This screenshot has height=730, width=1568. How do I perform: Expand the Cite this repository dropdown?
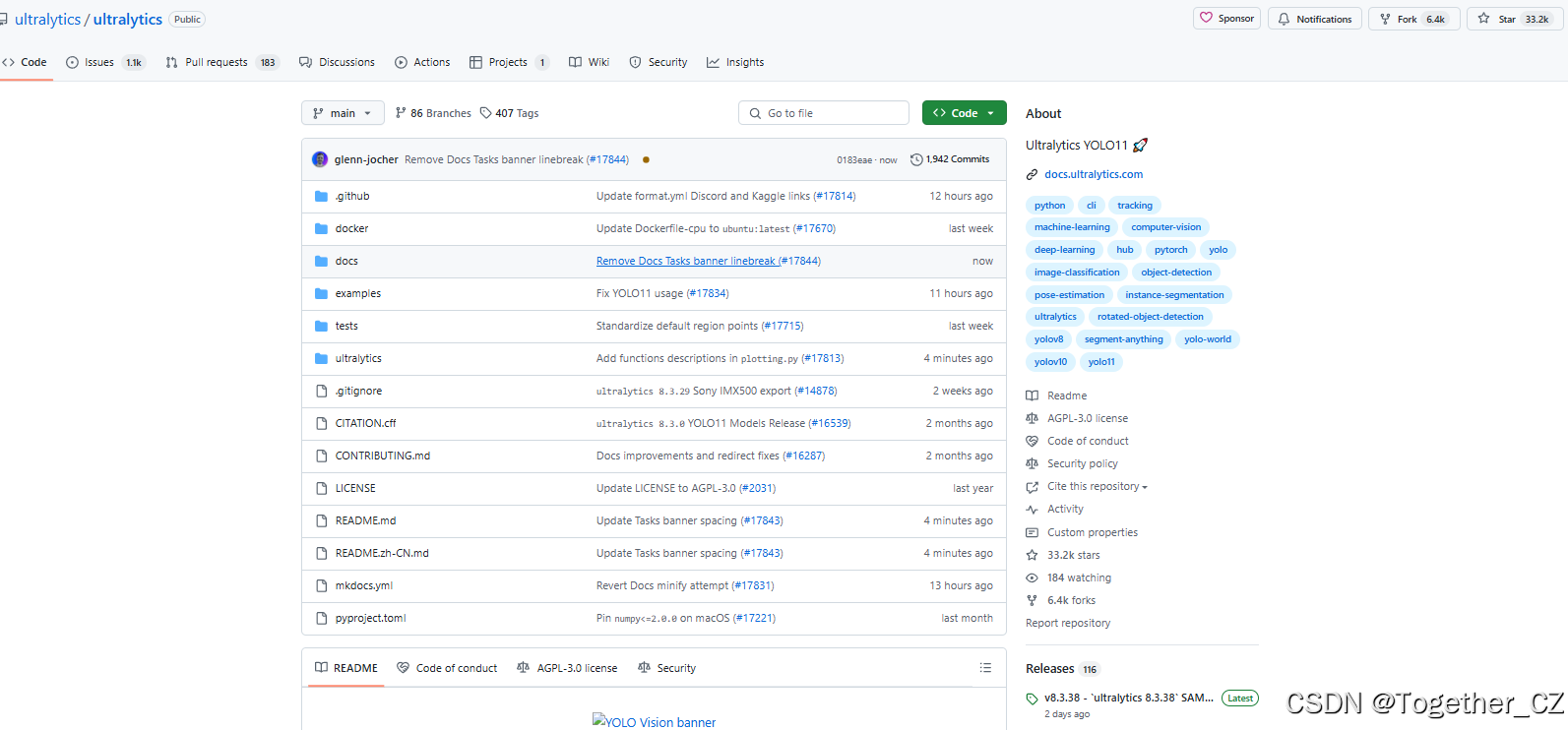tap(1097, 487)
